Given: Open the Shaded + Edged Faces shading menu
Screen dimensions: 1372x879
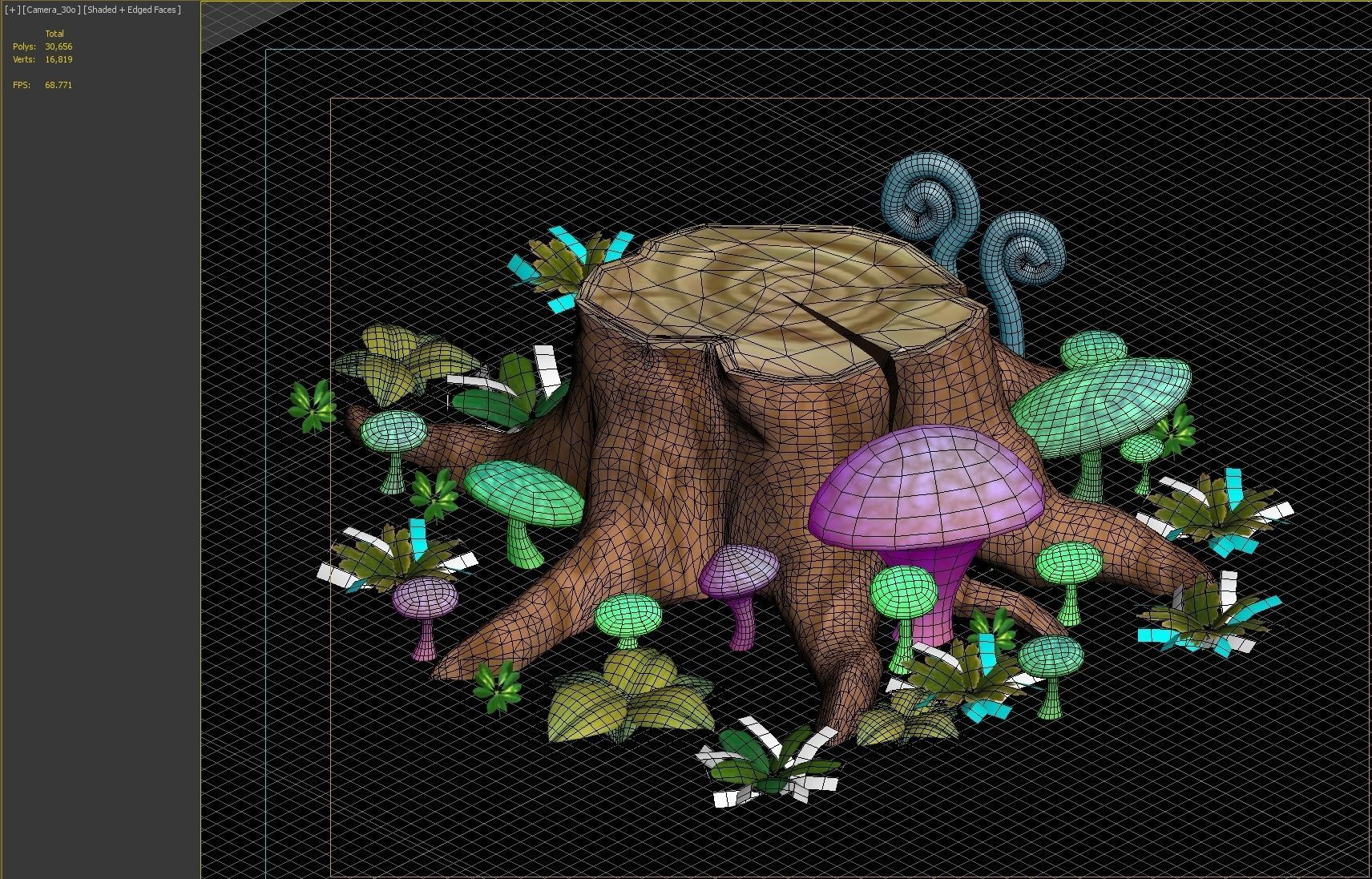Looking at the screenshot, I should click(x=132, y=10).
